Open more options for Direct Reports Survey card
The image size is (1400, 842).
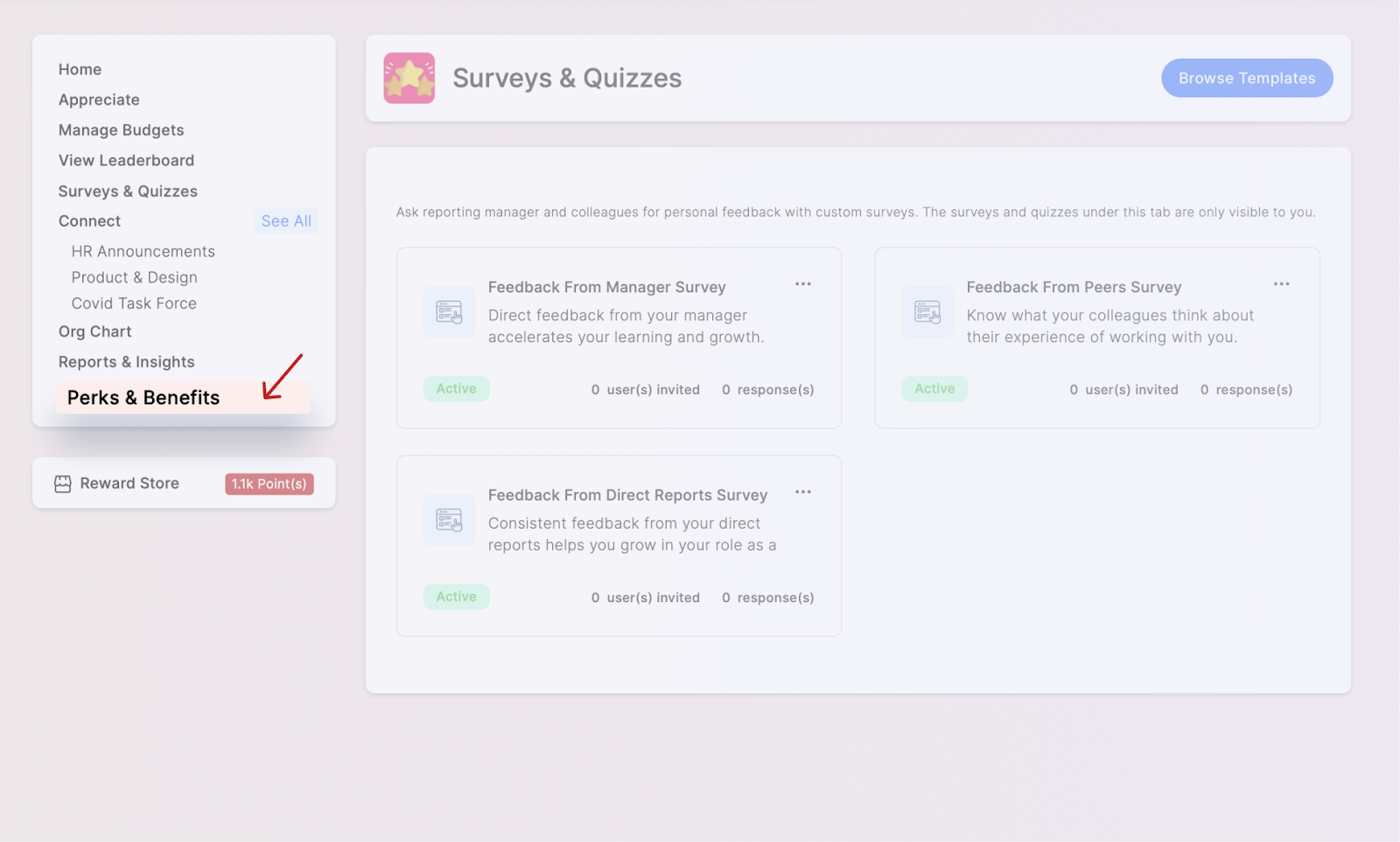(803, 492)
